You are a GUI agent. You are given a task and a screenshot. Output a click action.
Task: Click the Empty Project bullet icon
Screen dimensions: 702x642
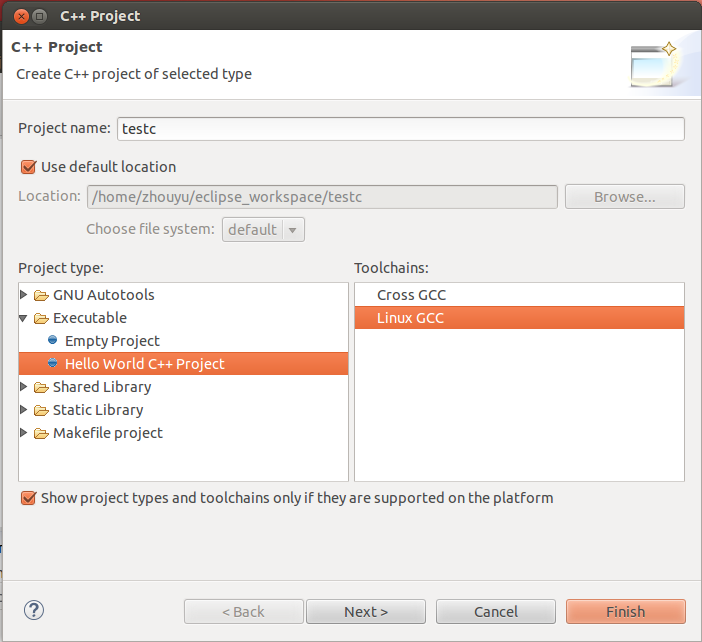coord(53,341)
